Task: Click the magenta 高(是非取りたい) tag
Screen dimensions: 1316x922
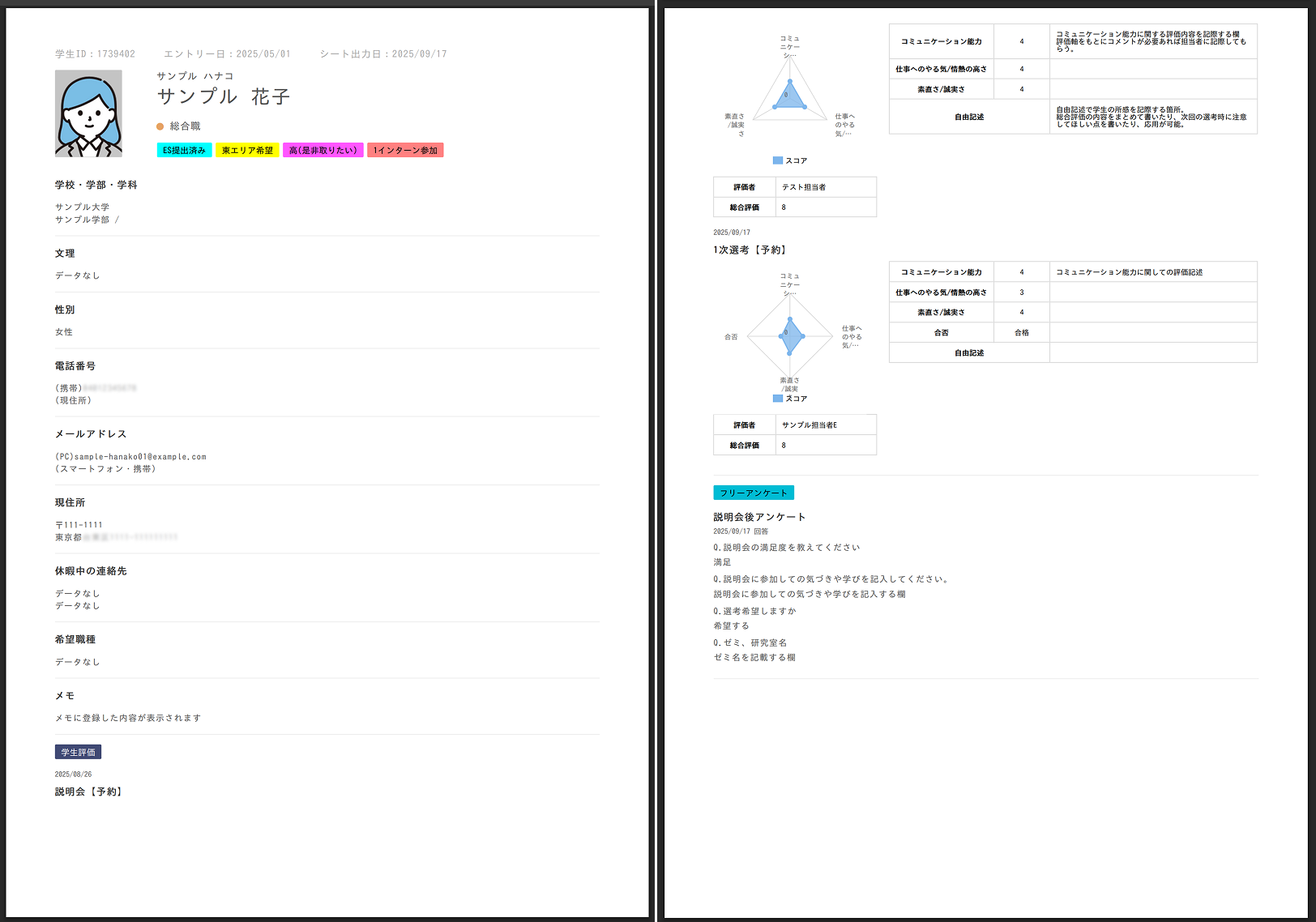Action: (323, 151)
